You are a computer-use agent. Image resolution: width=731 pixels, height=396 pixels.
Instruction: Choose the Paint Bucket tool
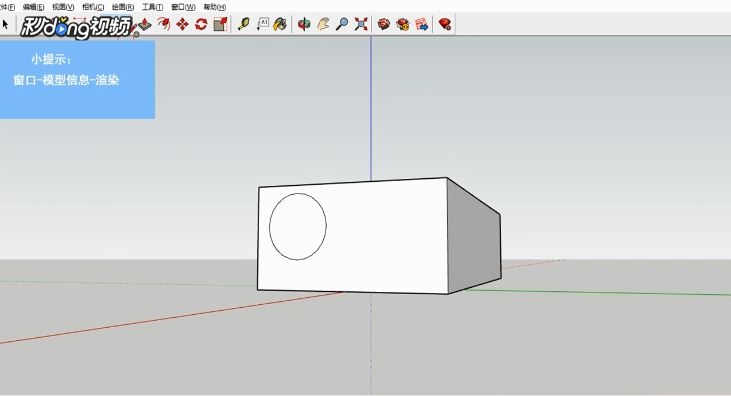point(280,24)
